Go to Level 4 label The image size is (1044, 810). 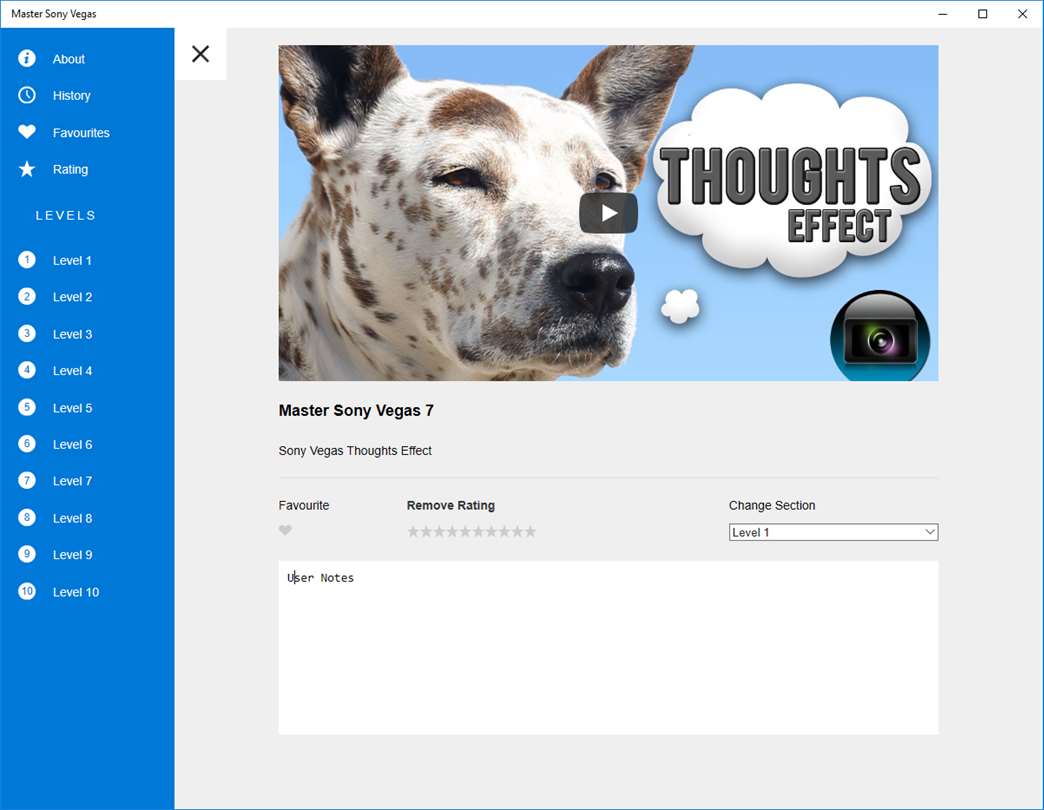[72, 371]
